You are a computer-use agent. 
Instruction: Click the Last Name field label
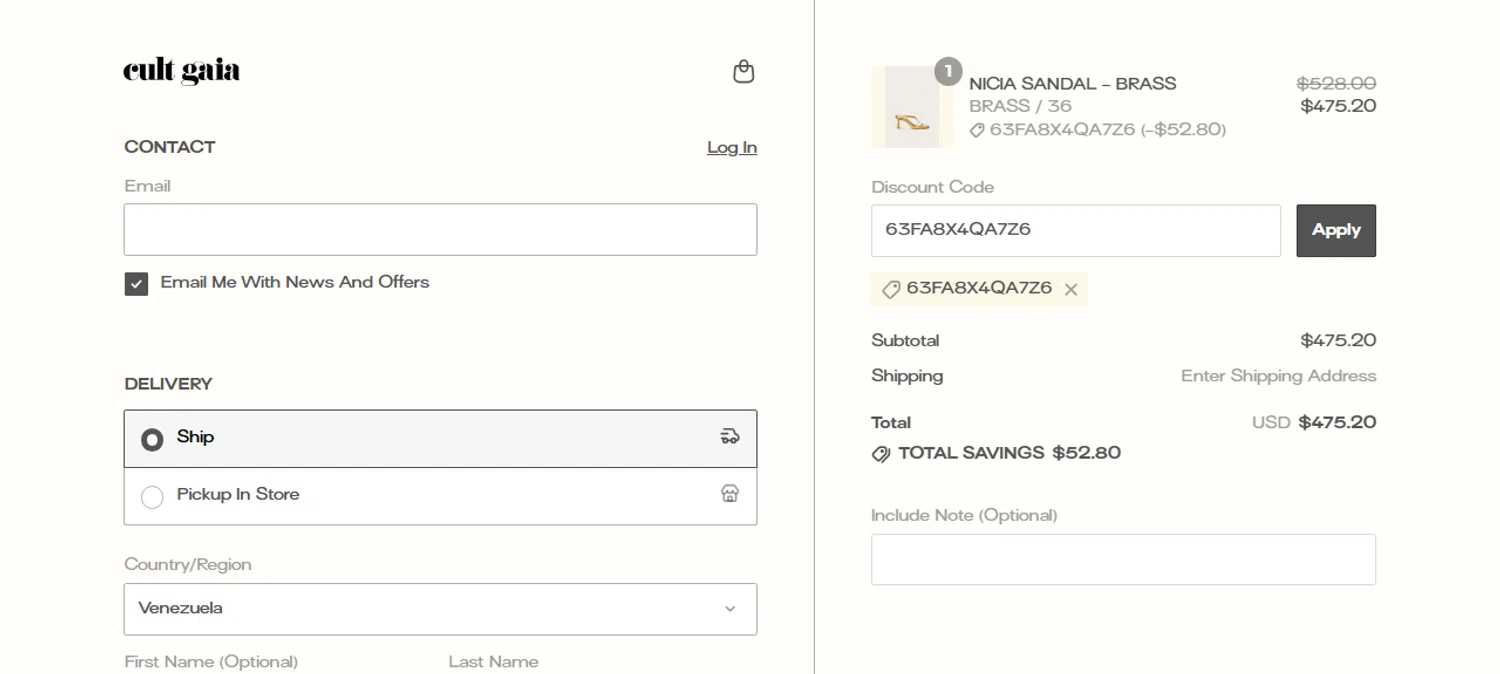[493, 661]
